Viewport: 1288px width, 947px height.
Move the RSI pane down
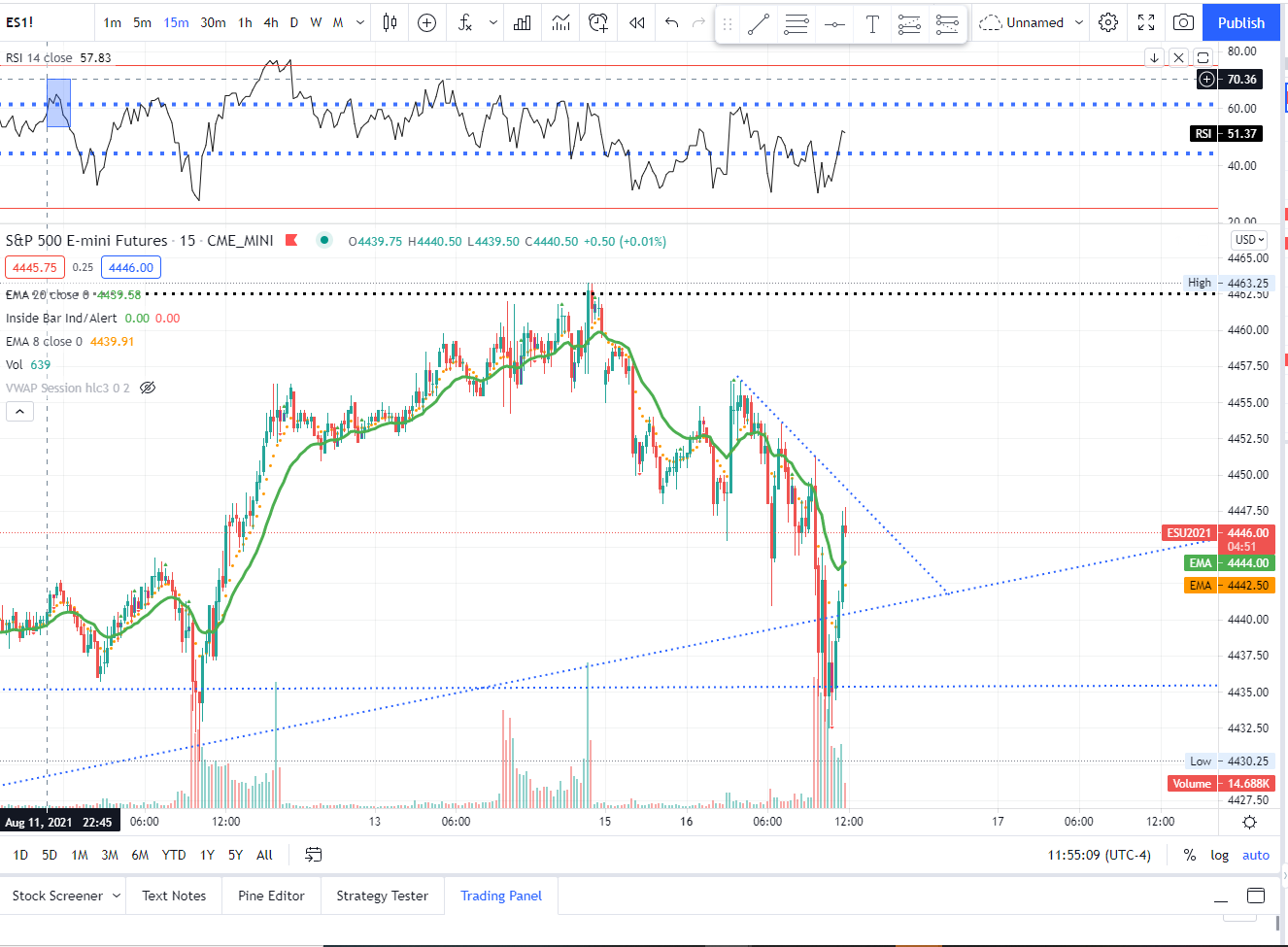(1154, 57)
